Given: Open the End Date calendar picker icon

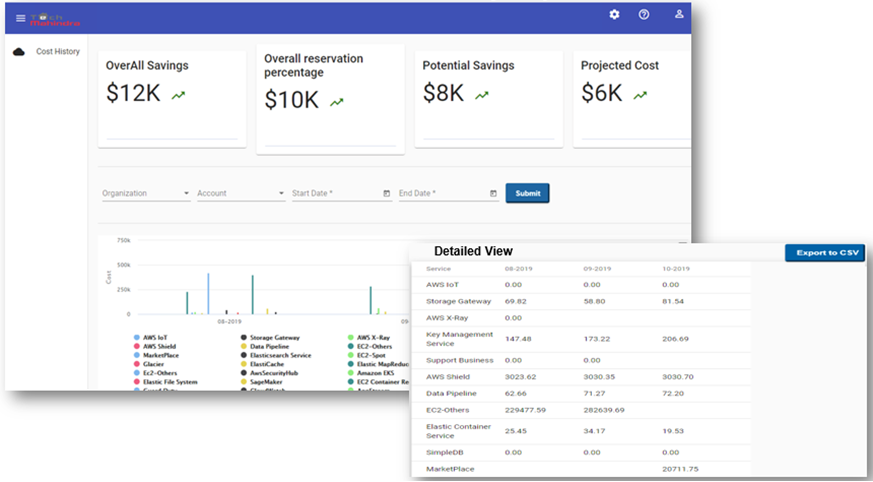Looking at the screenshot, I should click(493, 193).
